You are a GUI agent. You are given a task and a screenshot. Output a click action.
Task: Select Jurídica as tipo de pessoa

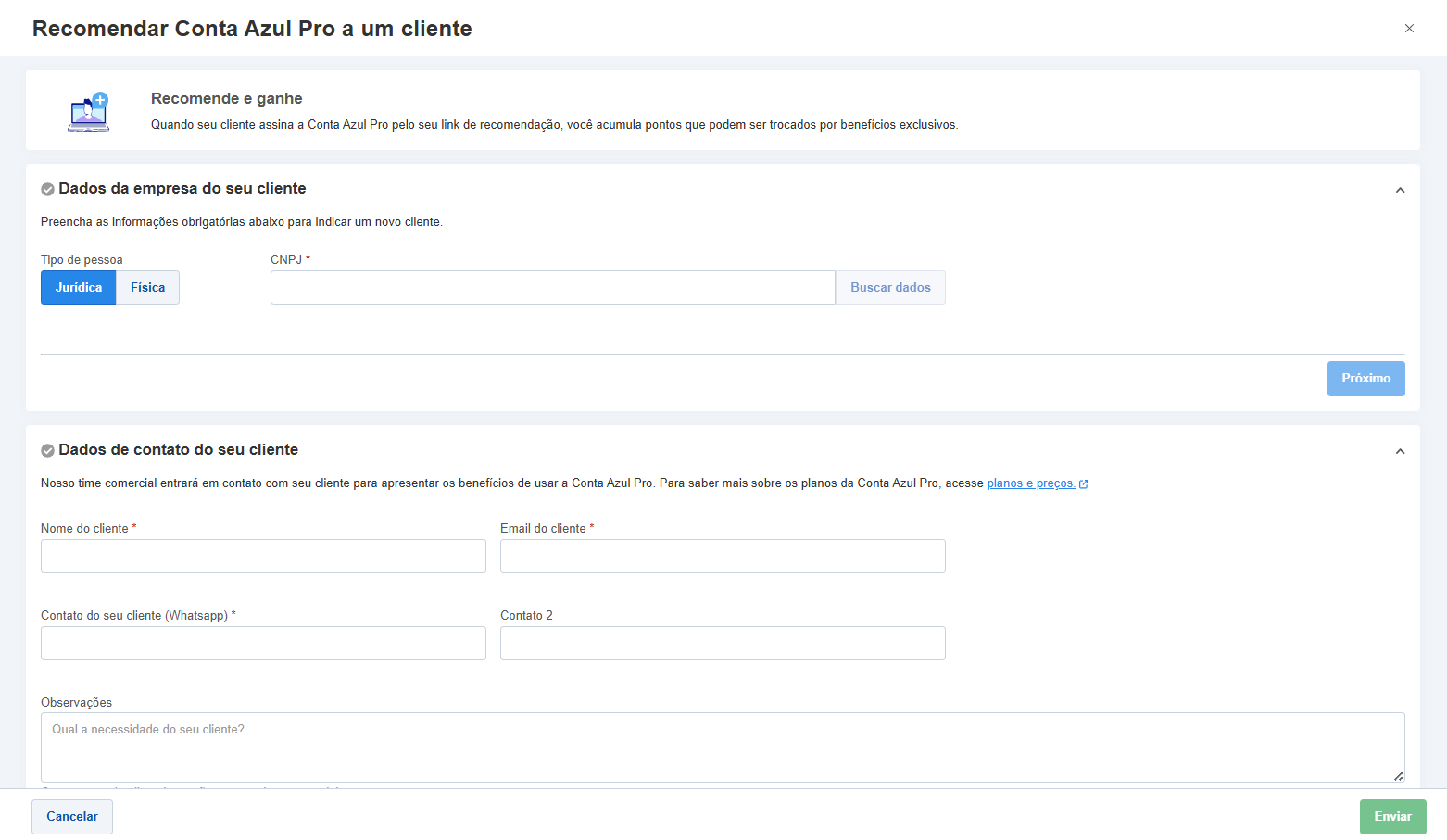point(79,288)
